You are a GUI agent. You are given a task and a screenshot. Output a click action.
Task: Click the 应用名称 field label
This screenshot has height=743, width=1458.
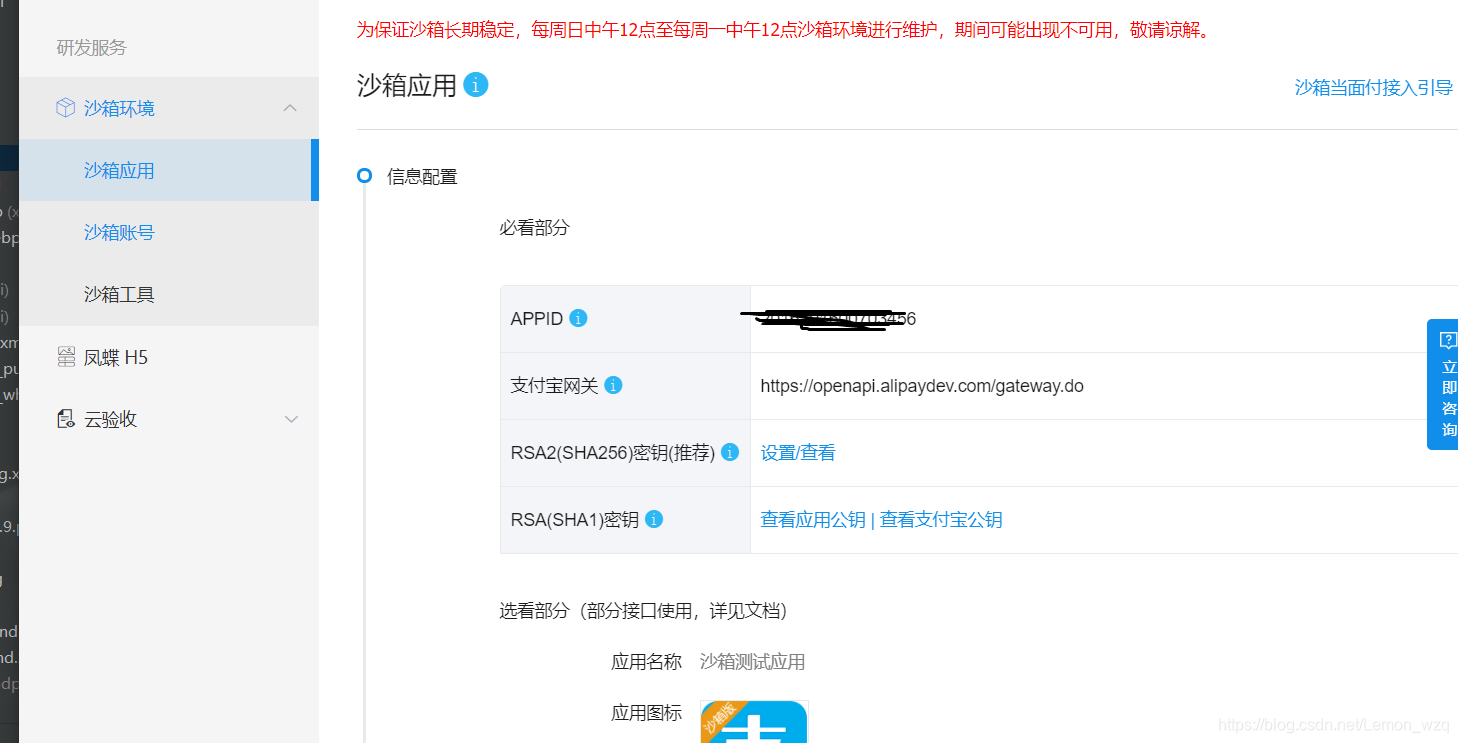pos(646,661)
